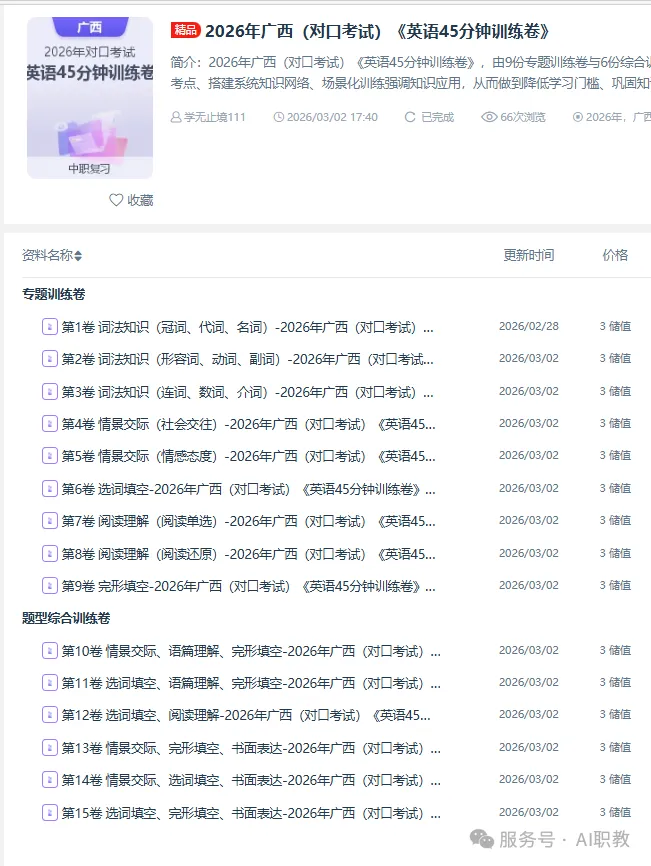Click the 66次浏览 view count
This screenshot has width=651, height=866.
(x=523, y=117)
